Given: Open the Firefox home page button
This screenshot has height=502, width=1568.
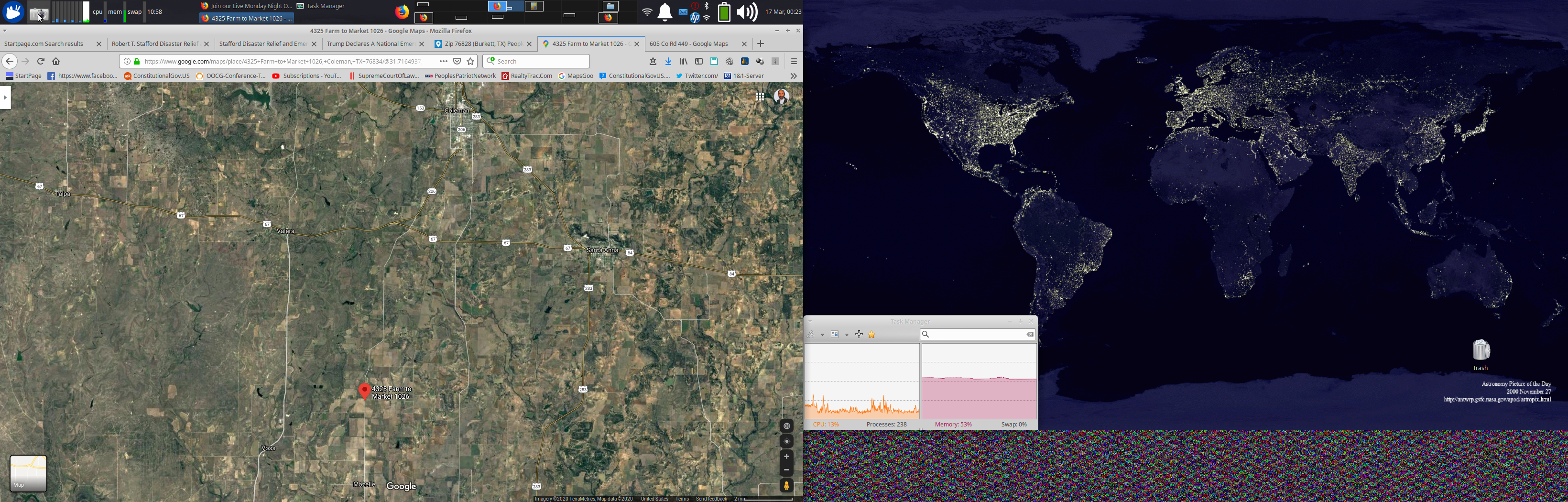Looking at the screenshot, I should 56,62.
